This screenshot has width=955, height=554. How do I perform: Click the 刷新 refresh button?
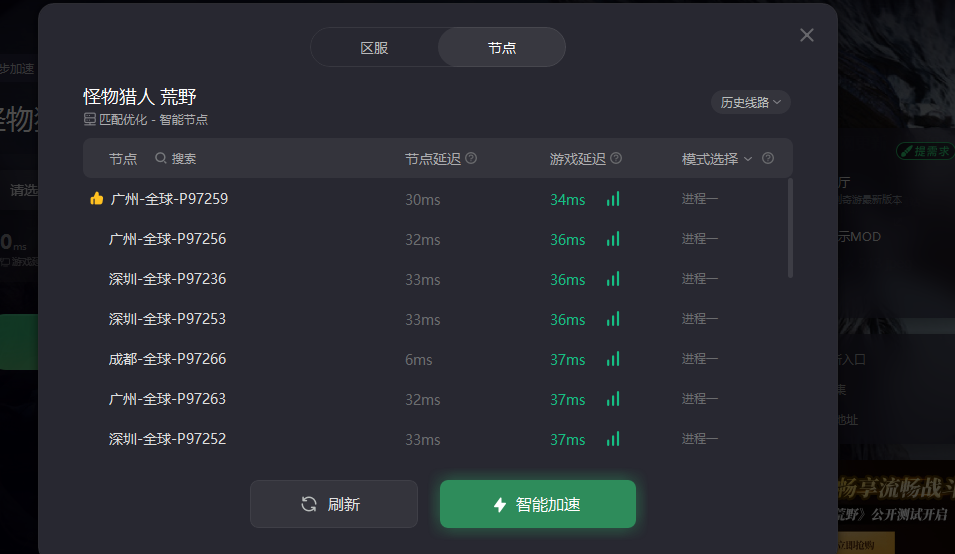pos(334,504)
